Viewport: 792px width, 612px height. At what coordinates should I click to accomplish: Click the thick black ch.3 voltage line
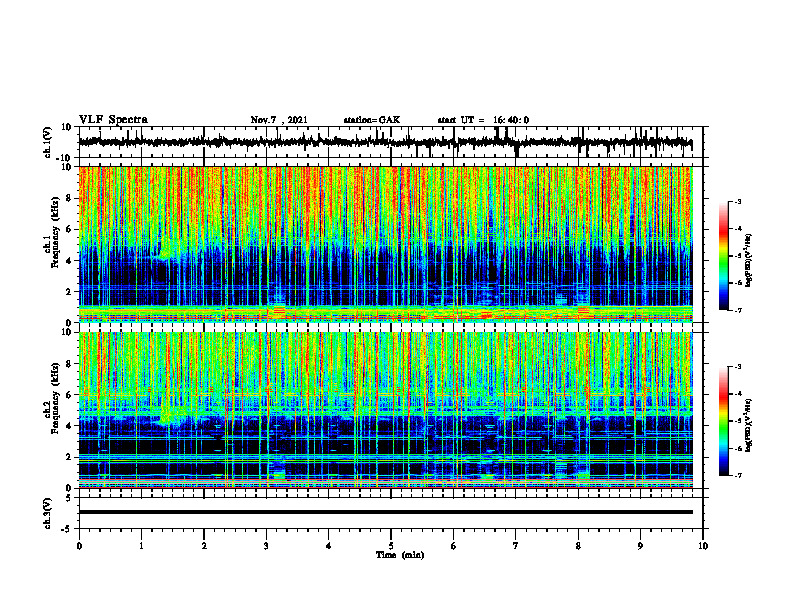tap(386, 512)
